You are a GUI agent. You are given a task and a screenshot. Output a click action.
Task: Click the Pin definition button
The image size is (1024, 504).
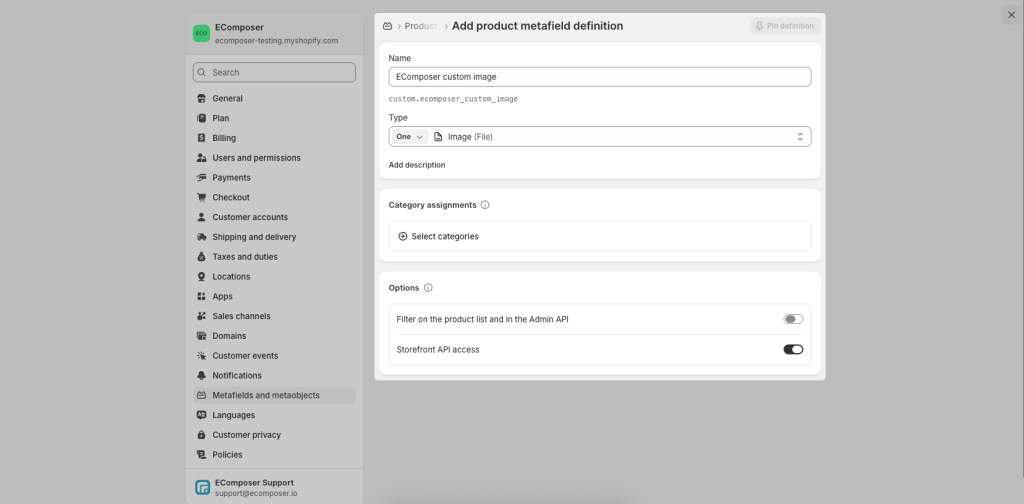[x=784, y=26]
